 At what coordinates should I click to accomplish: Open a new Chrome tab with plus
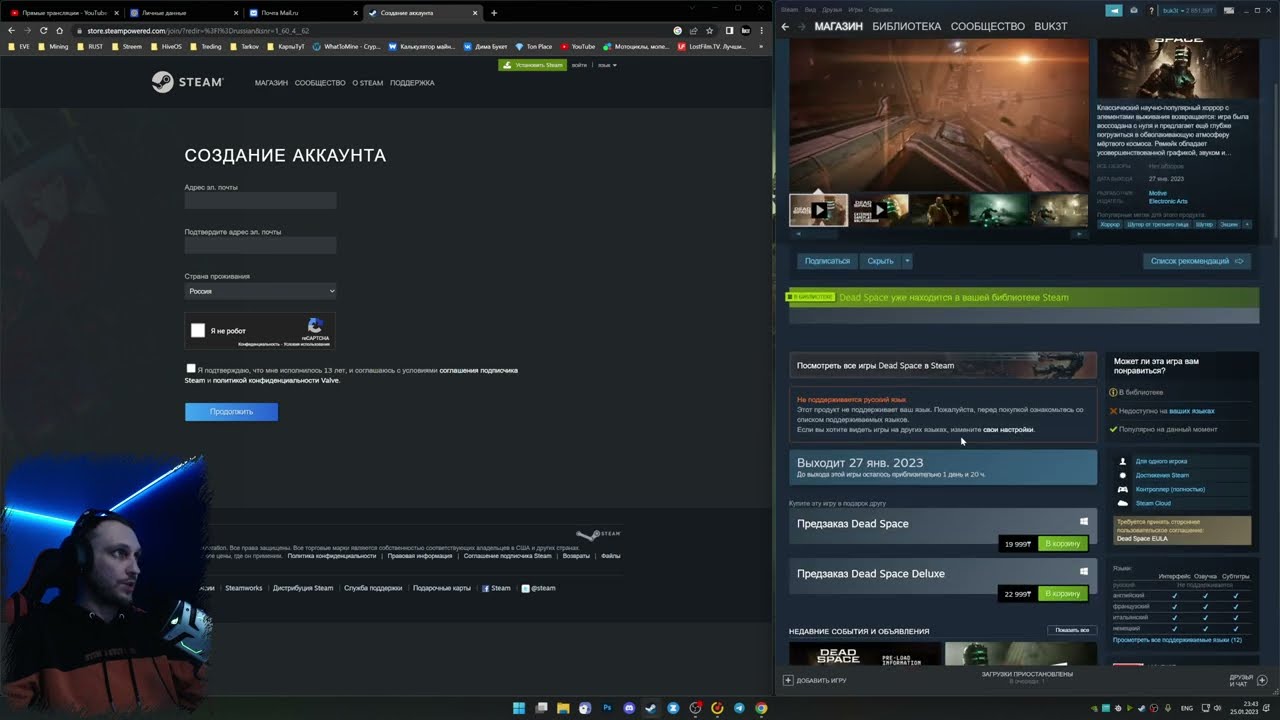[x=494, y=13]
